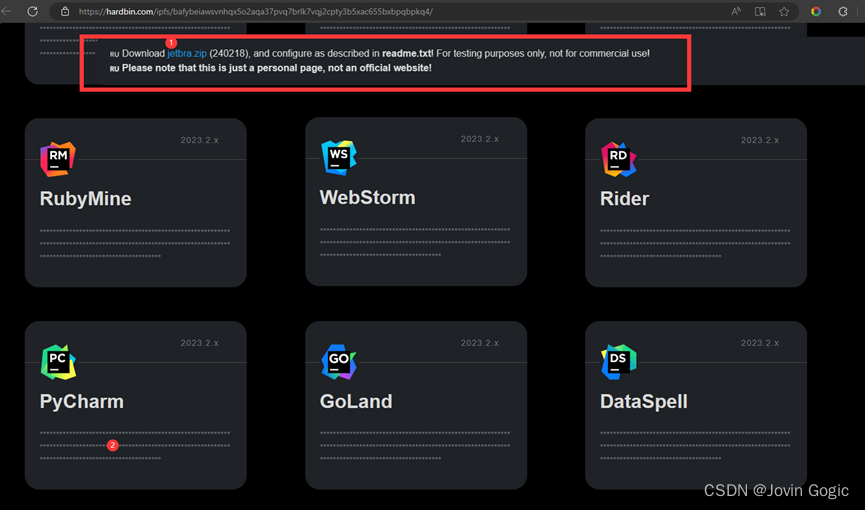Click the browser address bar URL
This screenshot has width=865, height=510.
point(255,12)
